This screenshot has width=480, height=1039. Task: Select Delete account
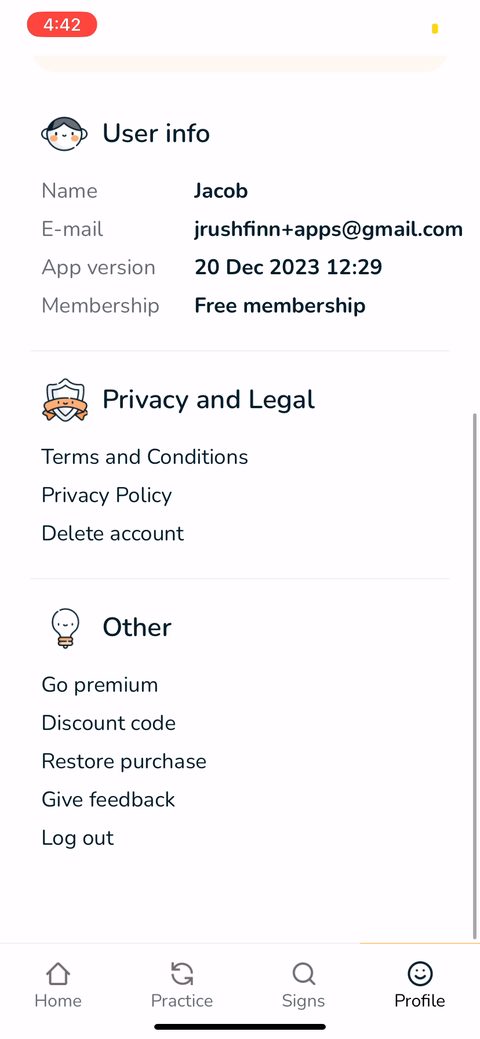113,533
